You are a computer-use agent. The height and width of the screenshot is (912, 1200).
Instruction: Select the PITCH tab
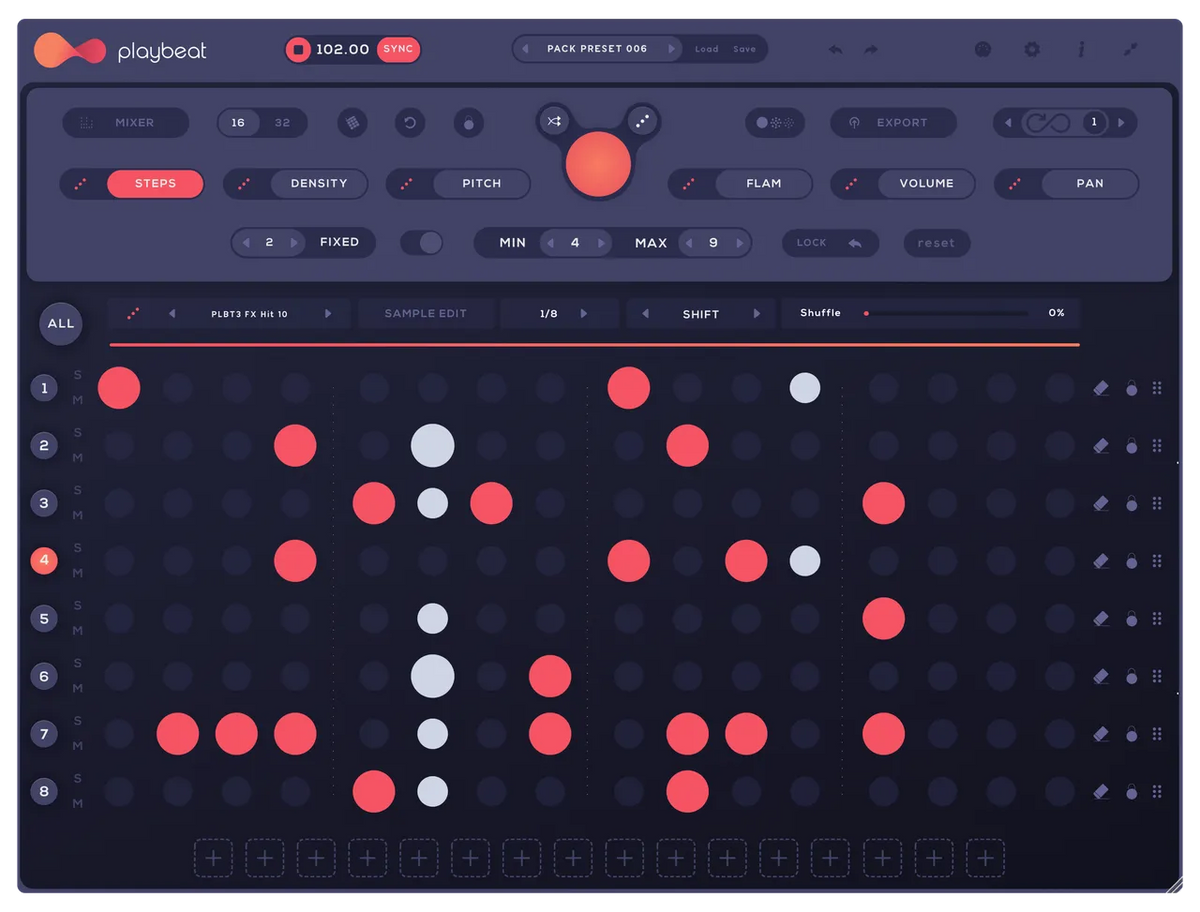tap(481, 184)
